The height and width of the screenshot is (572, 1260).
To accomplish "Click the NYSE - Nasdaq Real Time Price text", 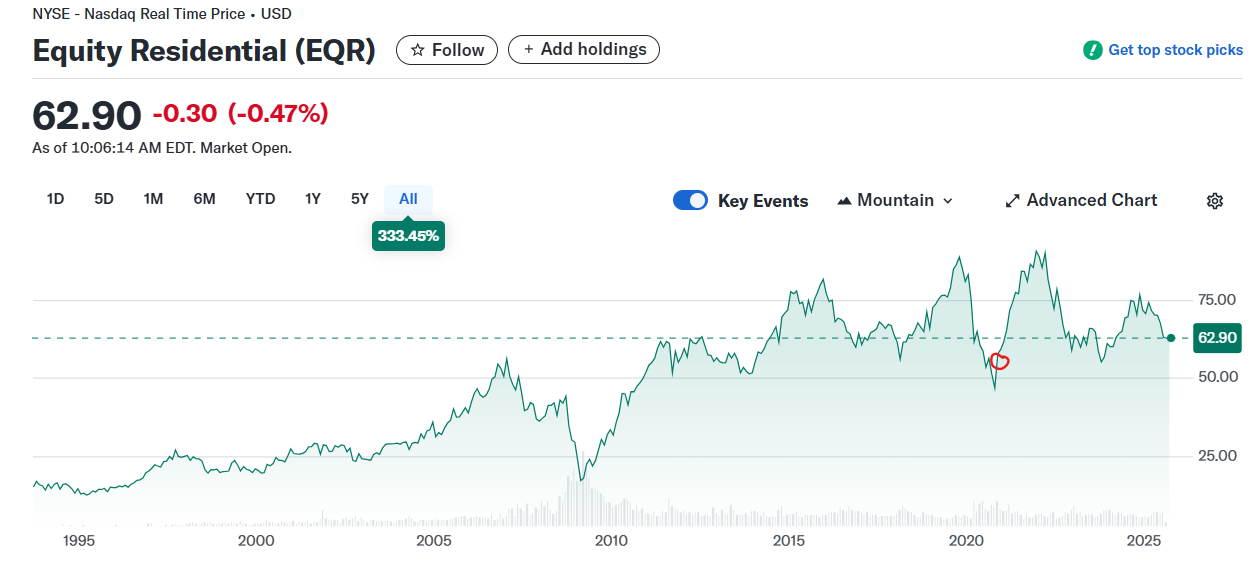I will pyautogui.click(x=138, y=14).
